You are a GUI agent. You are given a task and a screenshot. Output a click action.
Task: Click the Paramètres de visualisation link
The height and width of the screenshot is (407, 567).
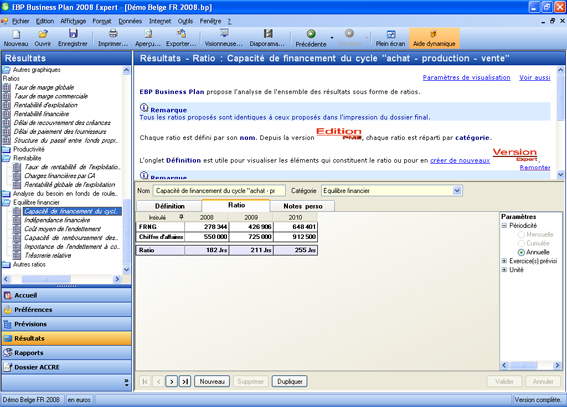[x=466, y=77]
